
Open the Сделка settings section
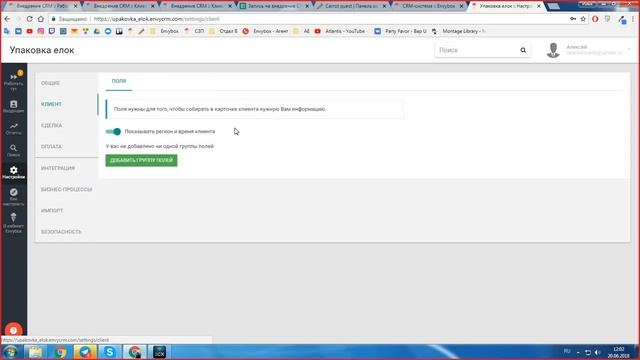pos(51,126)
